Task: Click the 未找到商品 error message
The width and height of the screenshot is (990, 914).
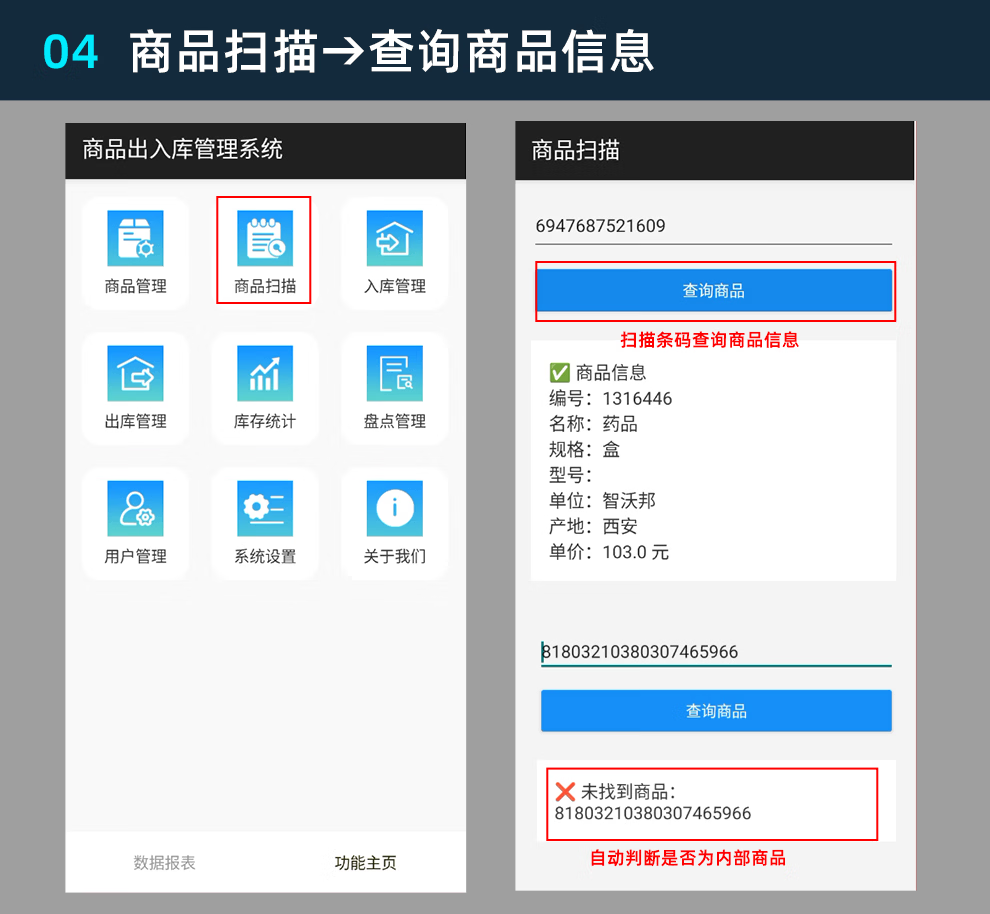Action: pos(653,802)
